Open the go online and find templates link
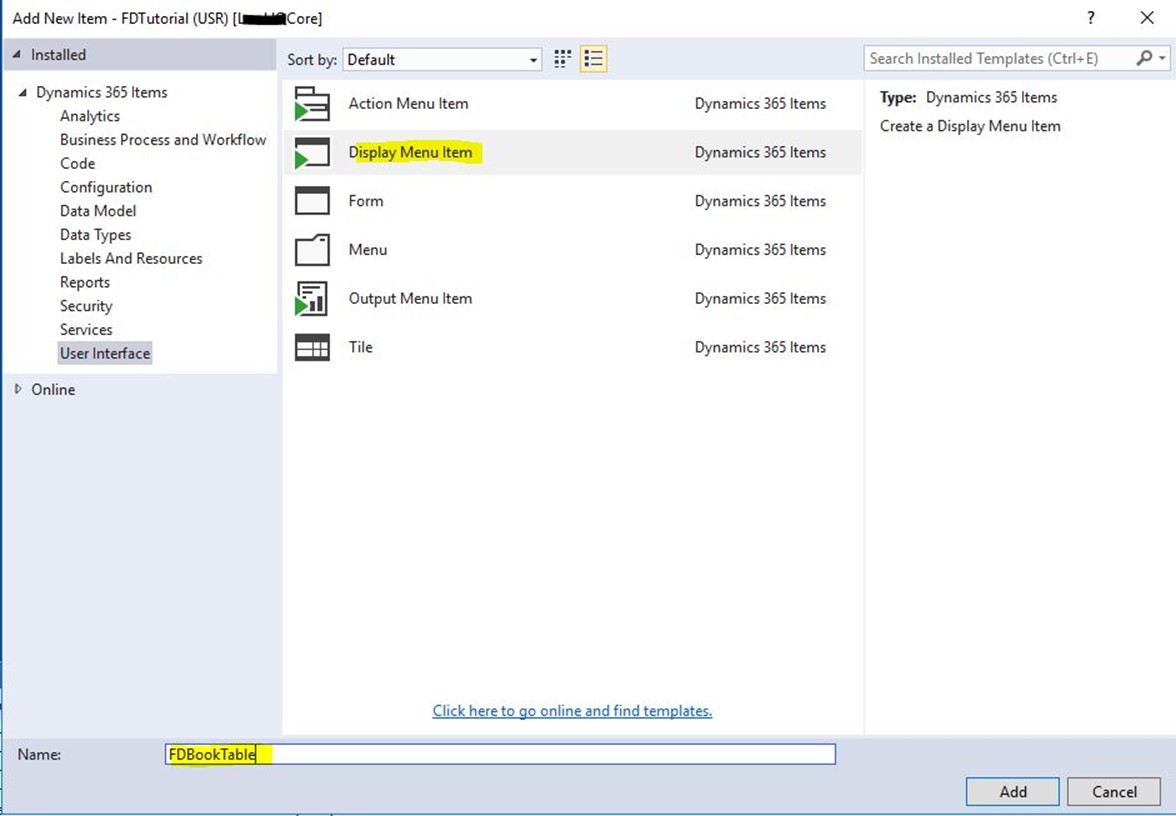Viewport: 1176px width, 816px height. coord(572,711)
